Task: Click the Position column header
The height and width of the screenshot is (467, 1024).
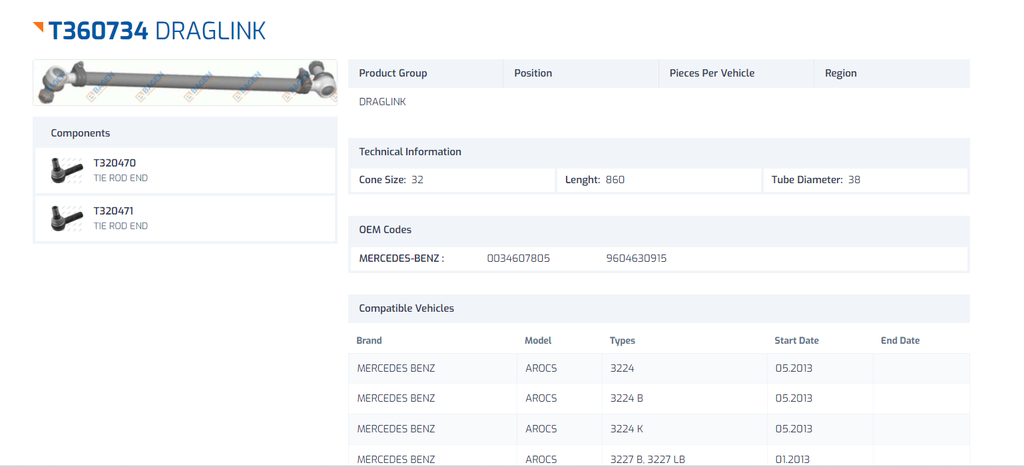Action: coord(581,73)
